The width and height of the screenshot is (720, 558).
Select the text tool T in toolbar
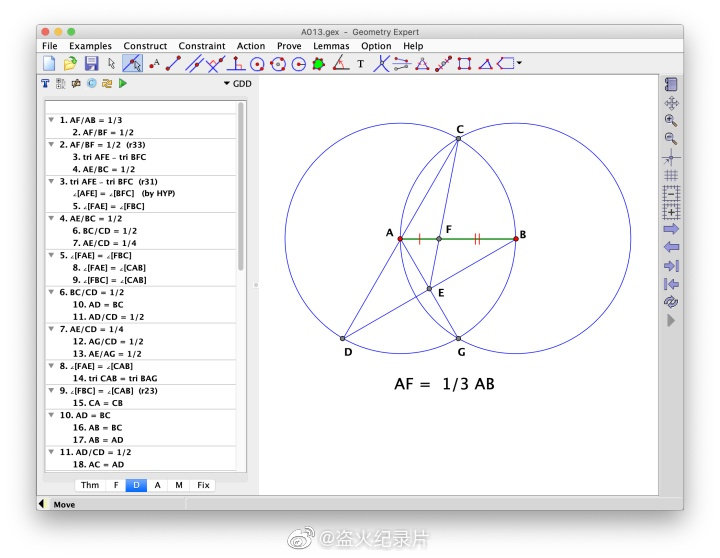pyautogui.click(x=360, y=64)
